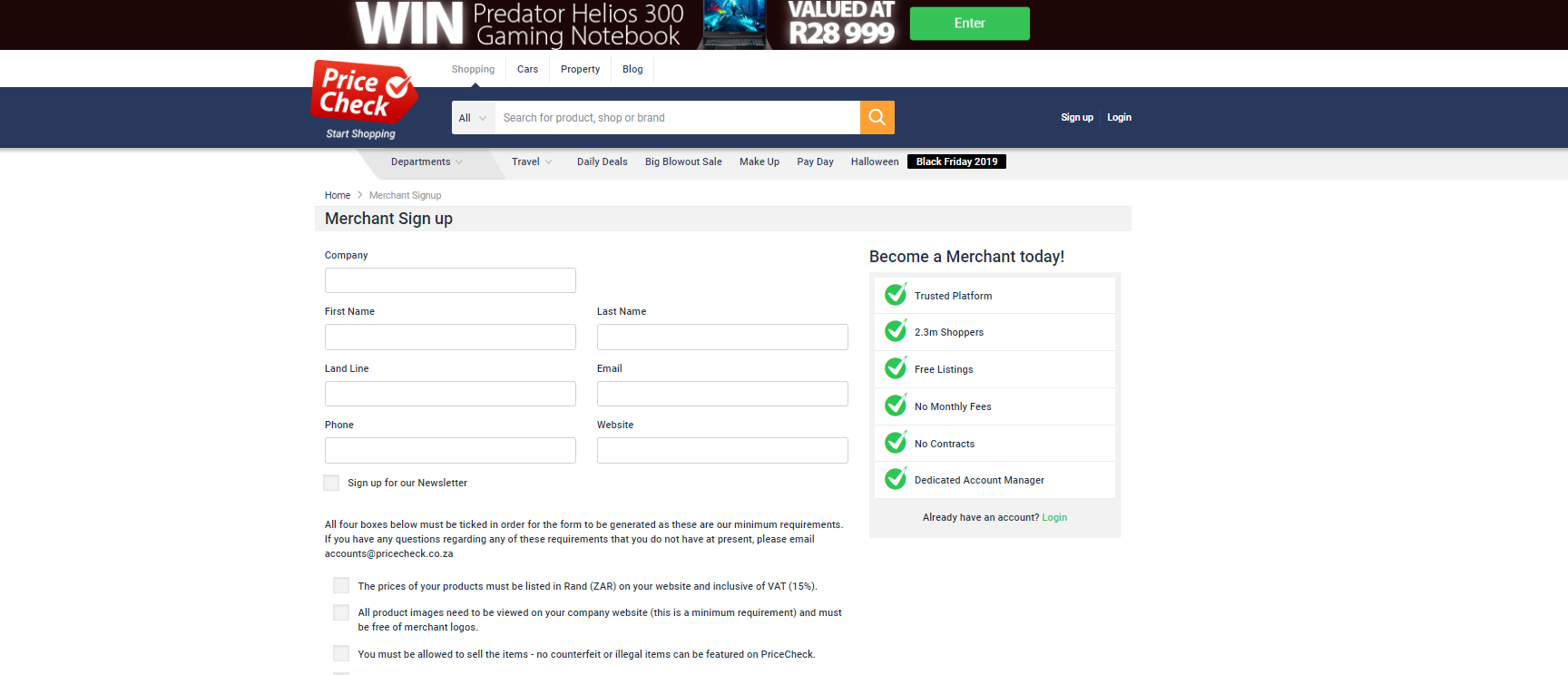This screenshot has height=675, width=1568.
Task: Switch to the Cars tab
Action: [527, 69]
